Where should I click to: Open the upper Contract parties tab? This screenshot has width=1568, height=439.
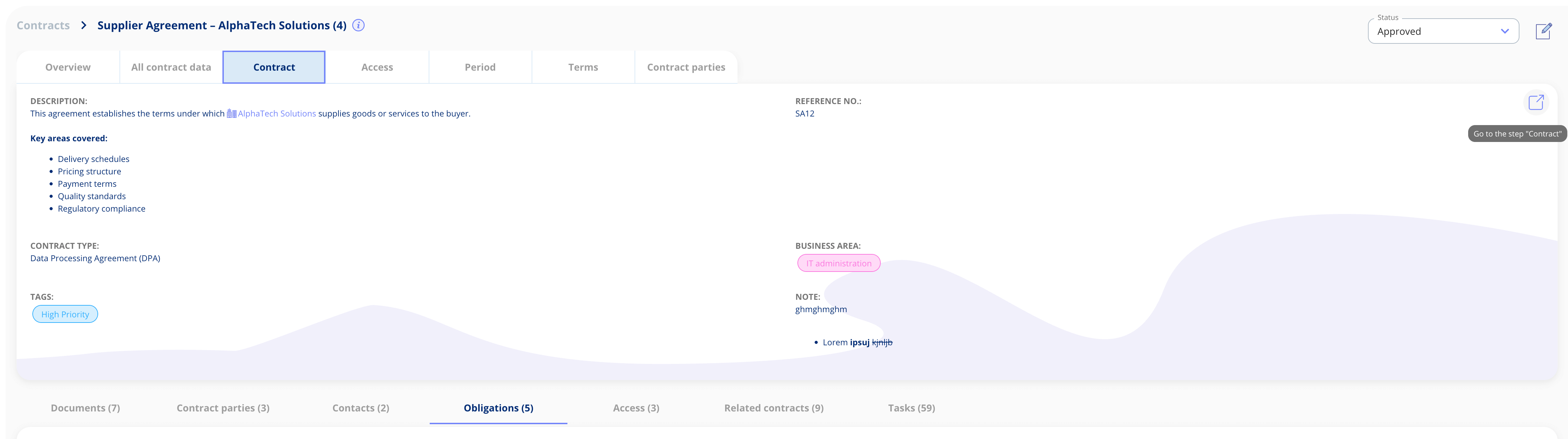tap(686, 67)
